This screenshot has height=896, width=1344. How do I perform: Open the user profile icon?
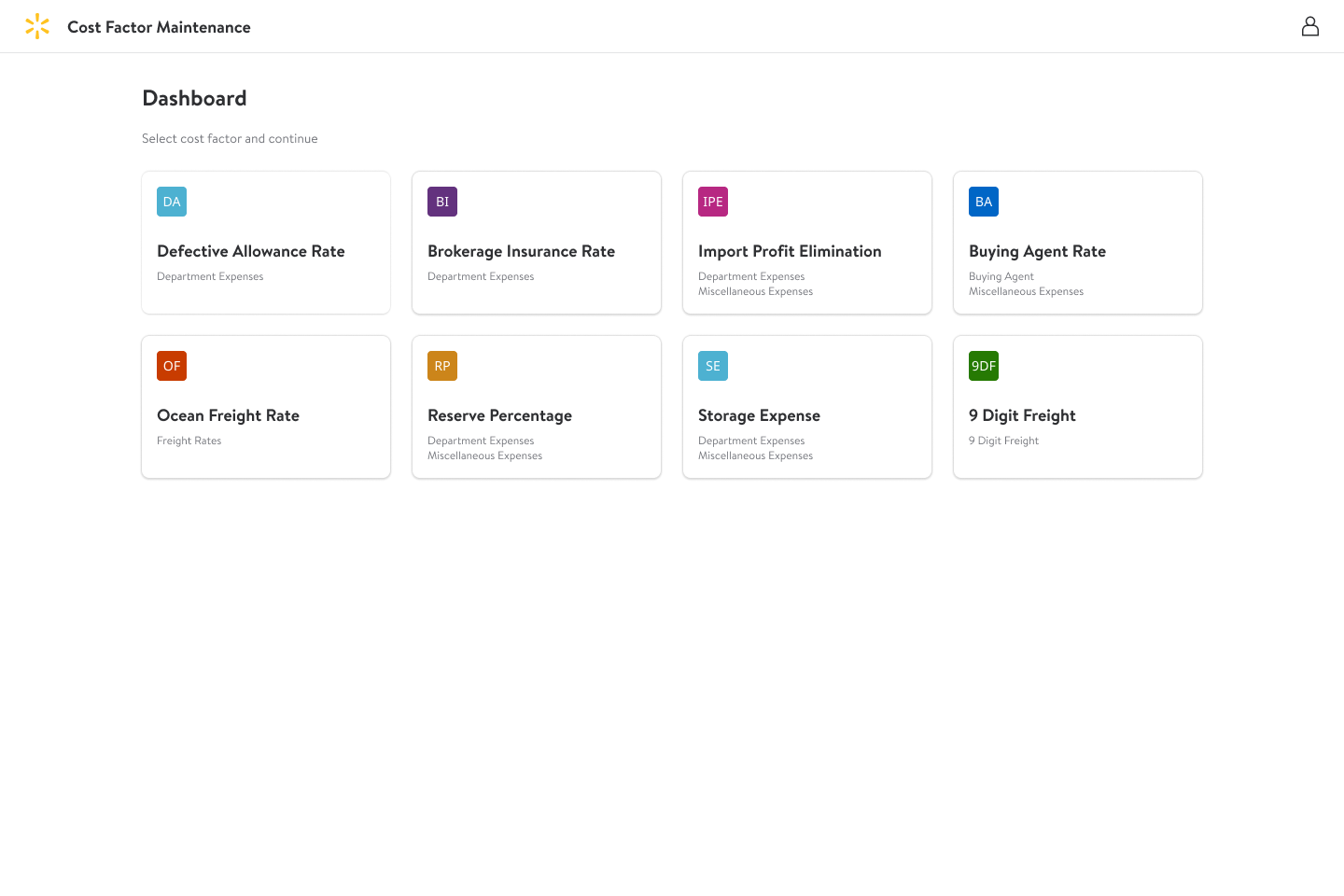coord(1310,26)
